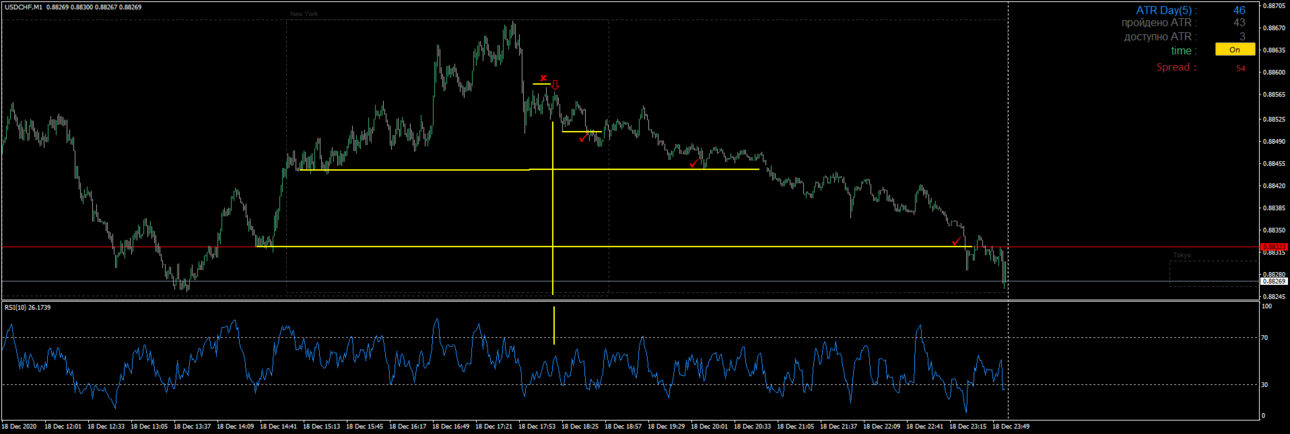Select the red check mark near 20:01

pos(694,162)
